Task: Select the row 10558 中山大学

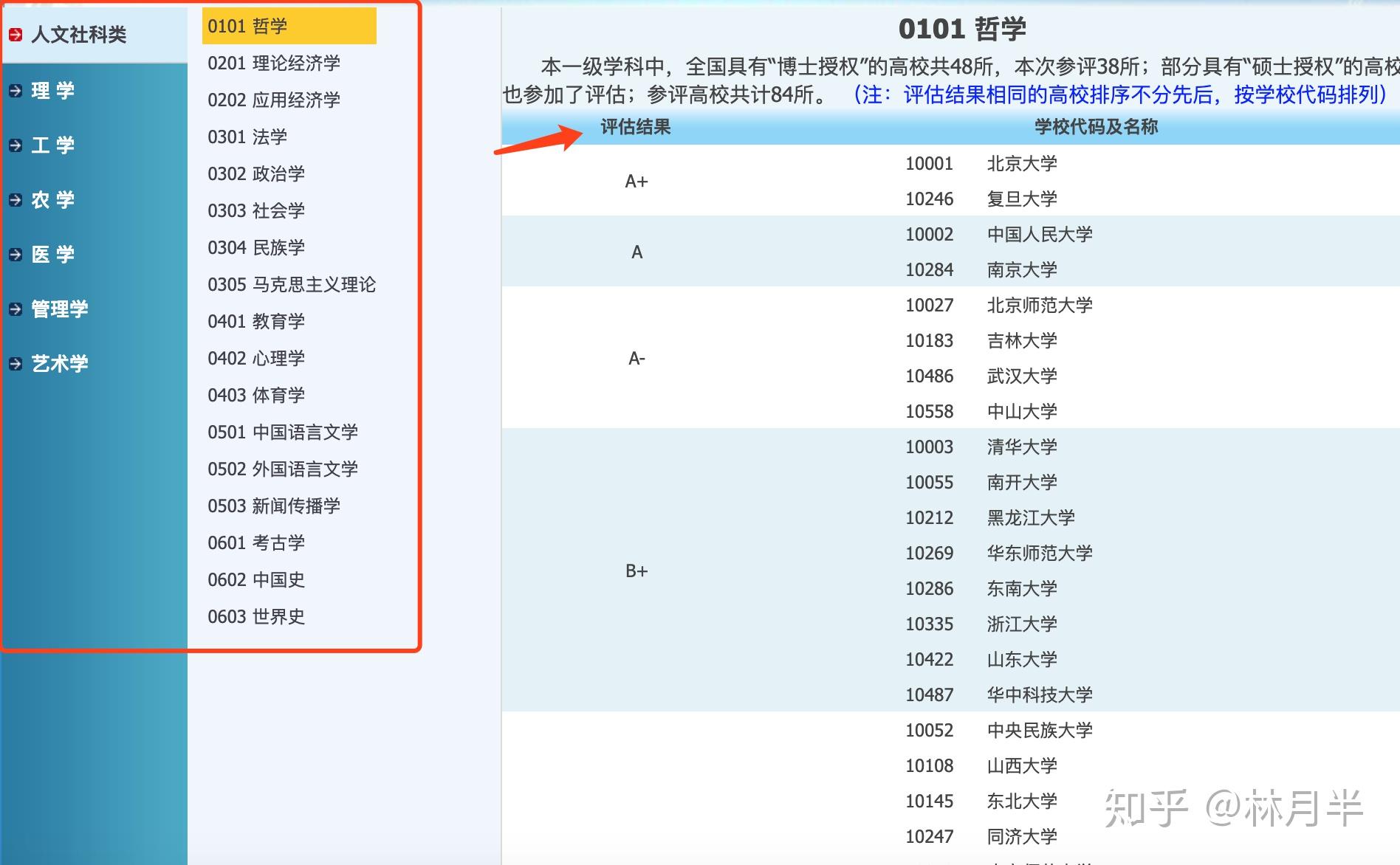Action: (981, 411)
